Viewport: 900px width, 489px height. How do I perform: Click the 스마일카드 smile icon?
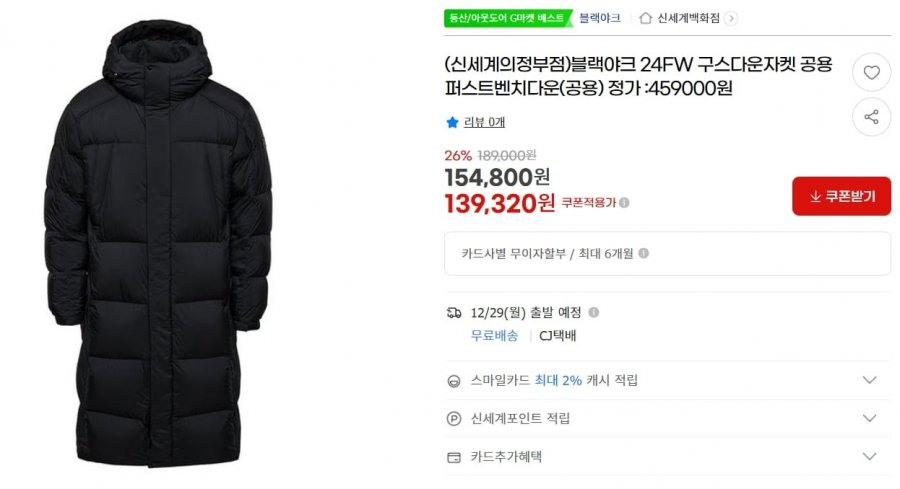(x=453, y=381)
